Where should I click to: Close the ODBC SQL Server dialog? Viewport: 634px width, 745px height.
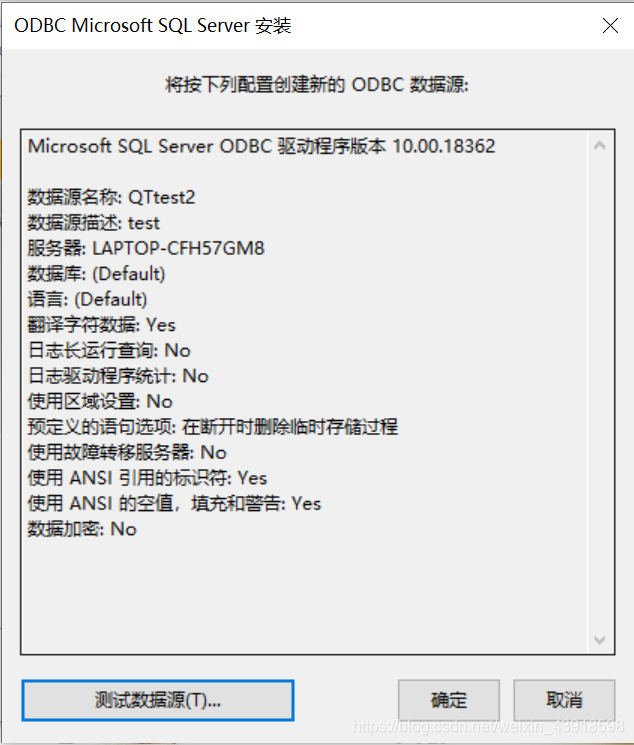pos(610,25)
